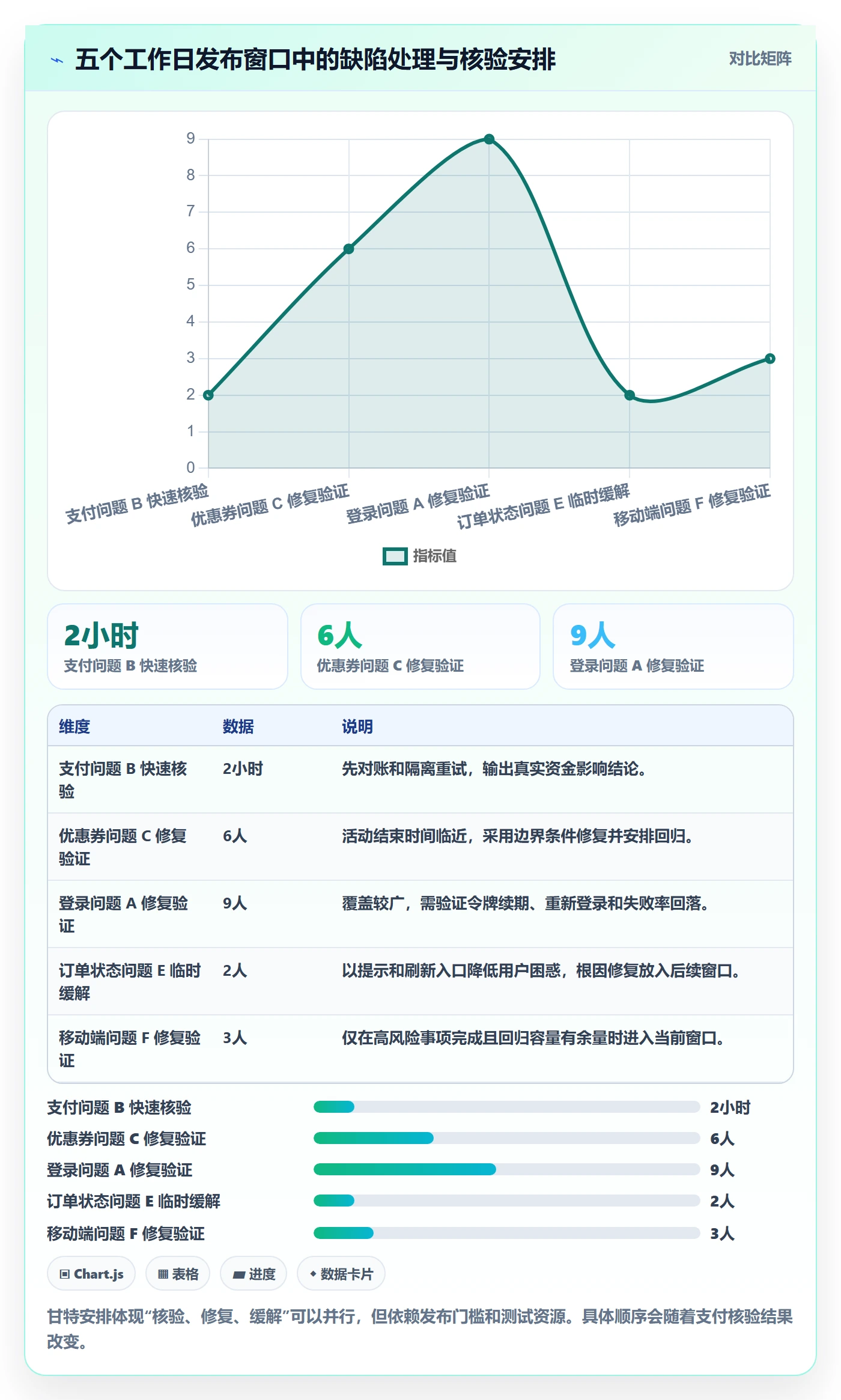Click progress bar for 优惠券问题 C 修复验证

506,1138
